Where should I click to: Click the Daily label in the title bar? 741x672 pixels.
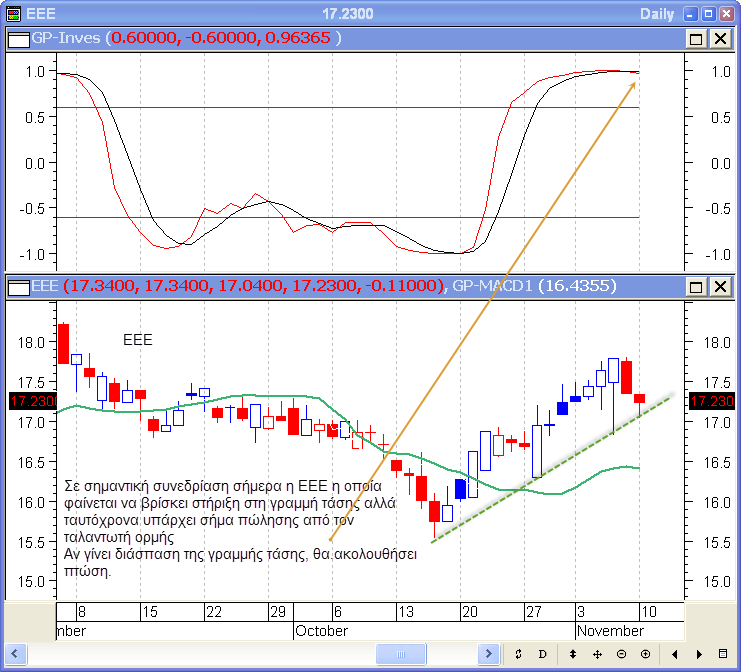coord(657,14)
